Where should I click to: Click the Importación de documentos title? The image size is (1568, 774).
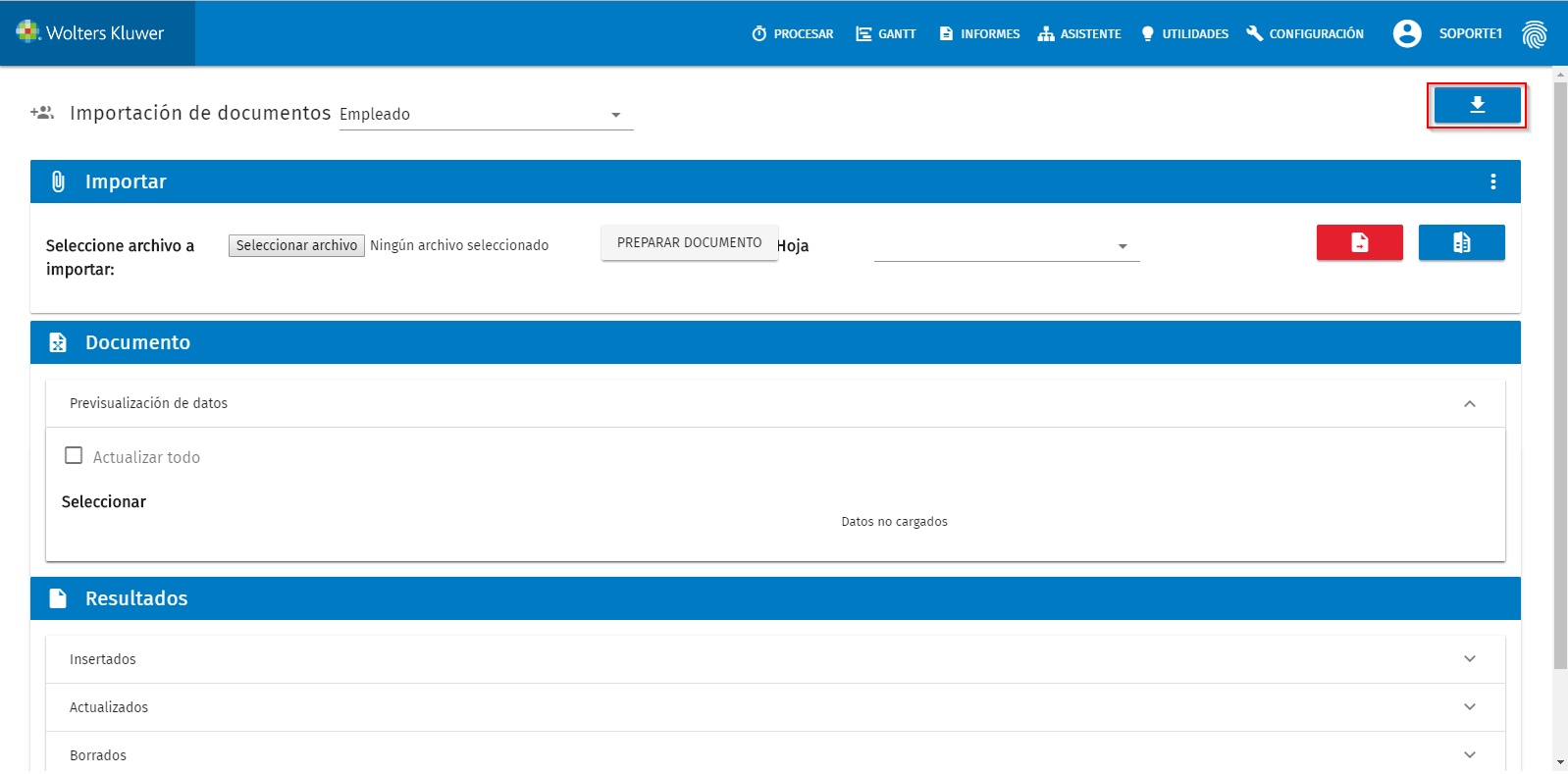click(200, 113)
